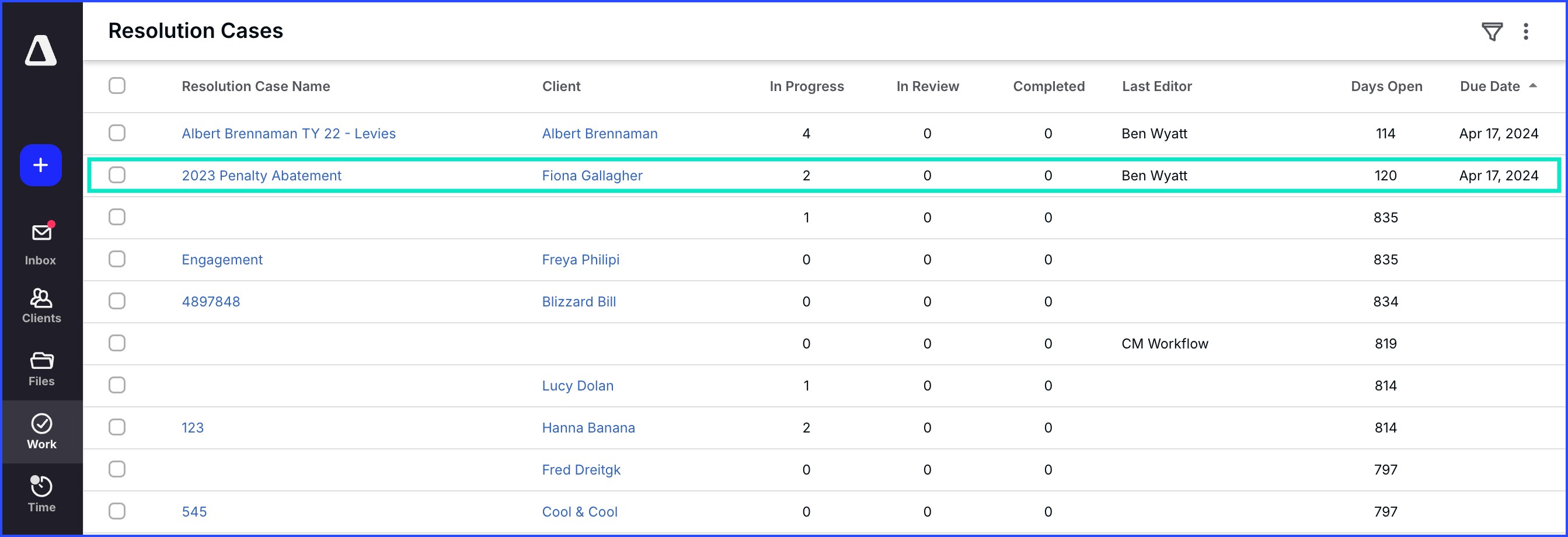
Task: Click the CM Workflow last editor cell
Action: click(x=1165, y=344)
